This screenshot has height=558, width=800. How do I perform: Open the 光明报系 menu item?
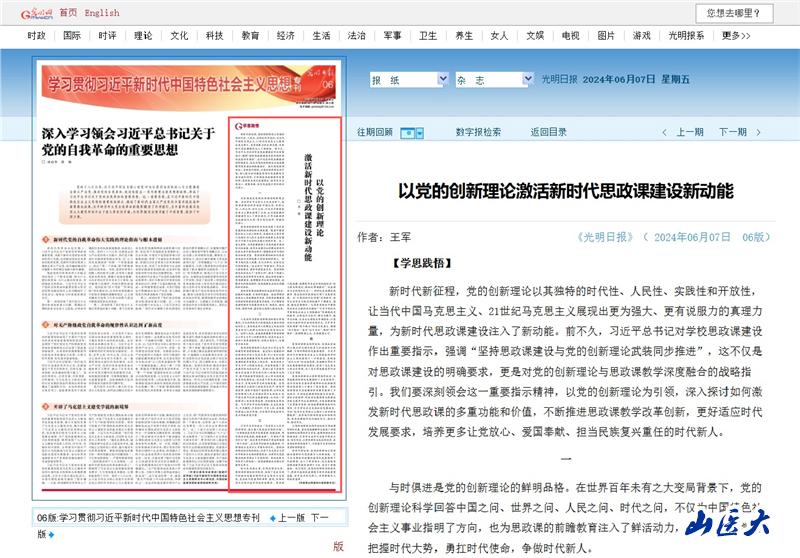[686, 35]
